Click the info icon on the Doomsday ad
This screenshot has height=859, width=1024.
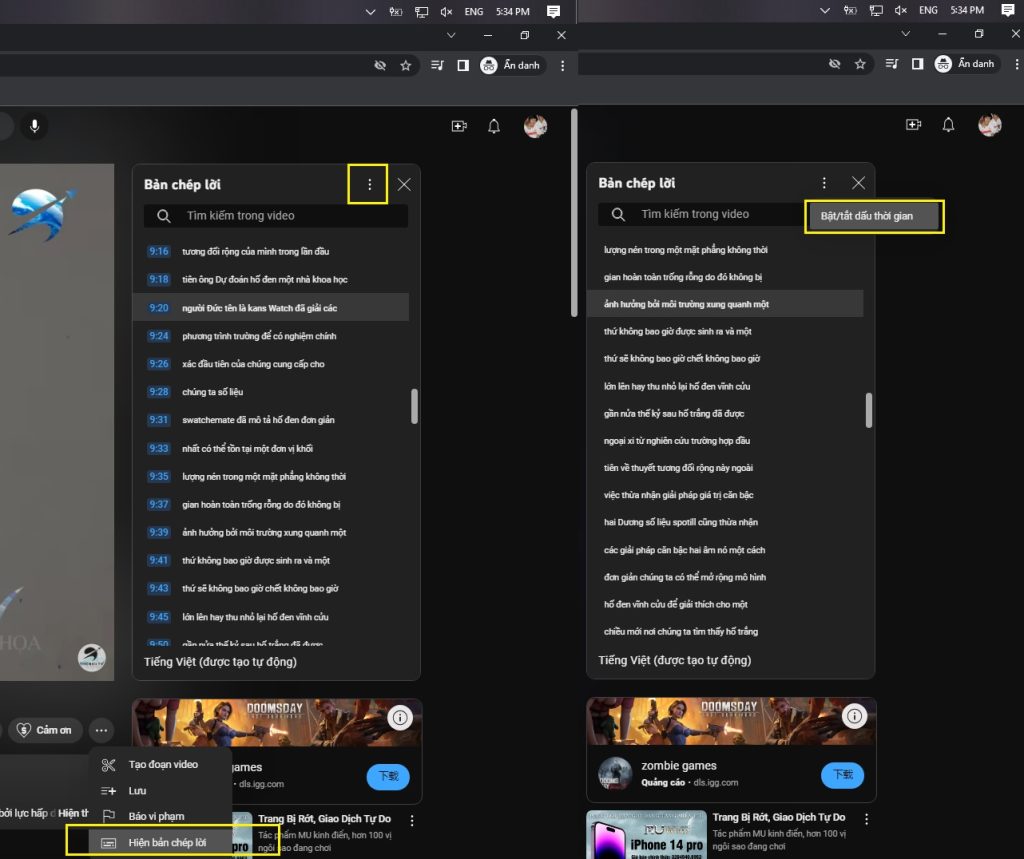point(401,717)
